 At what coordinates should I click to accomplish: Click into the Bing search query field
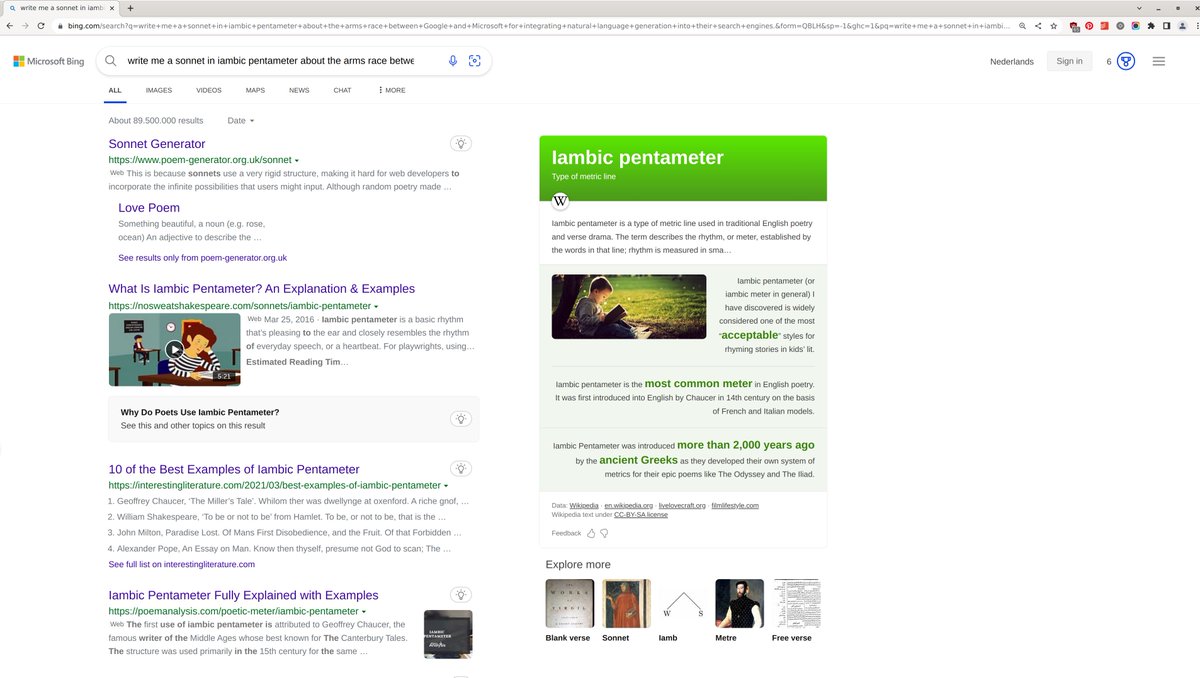[x=270, y=61]
